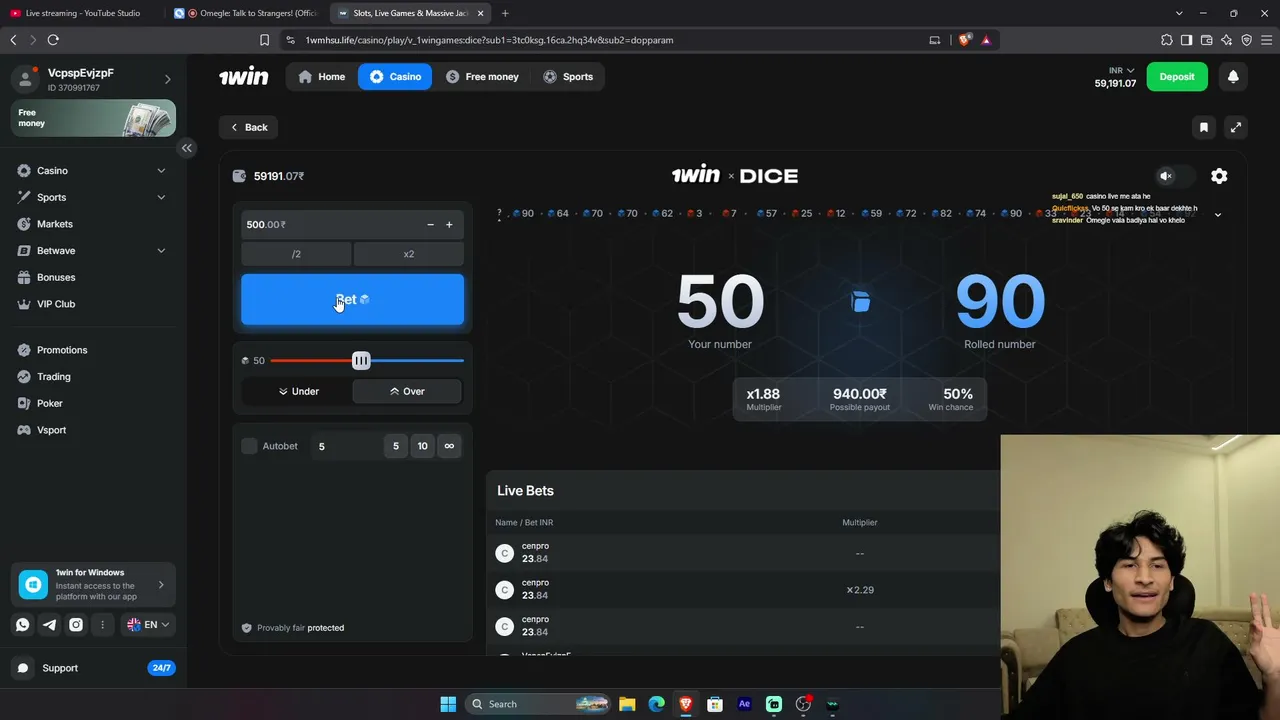Click the dice number slider handle
Screen dimensions: 1280x720
coord(361,361)
